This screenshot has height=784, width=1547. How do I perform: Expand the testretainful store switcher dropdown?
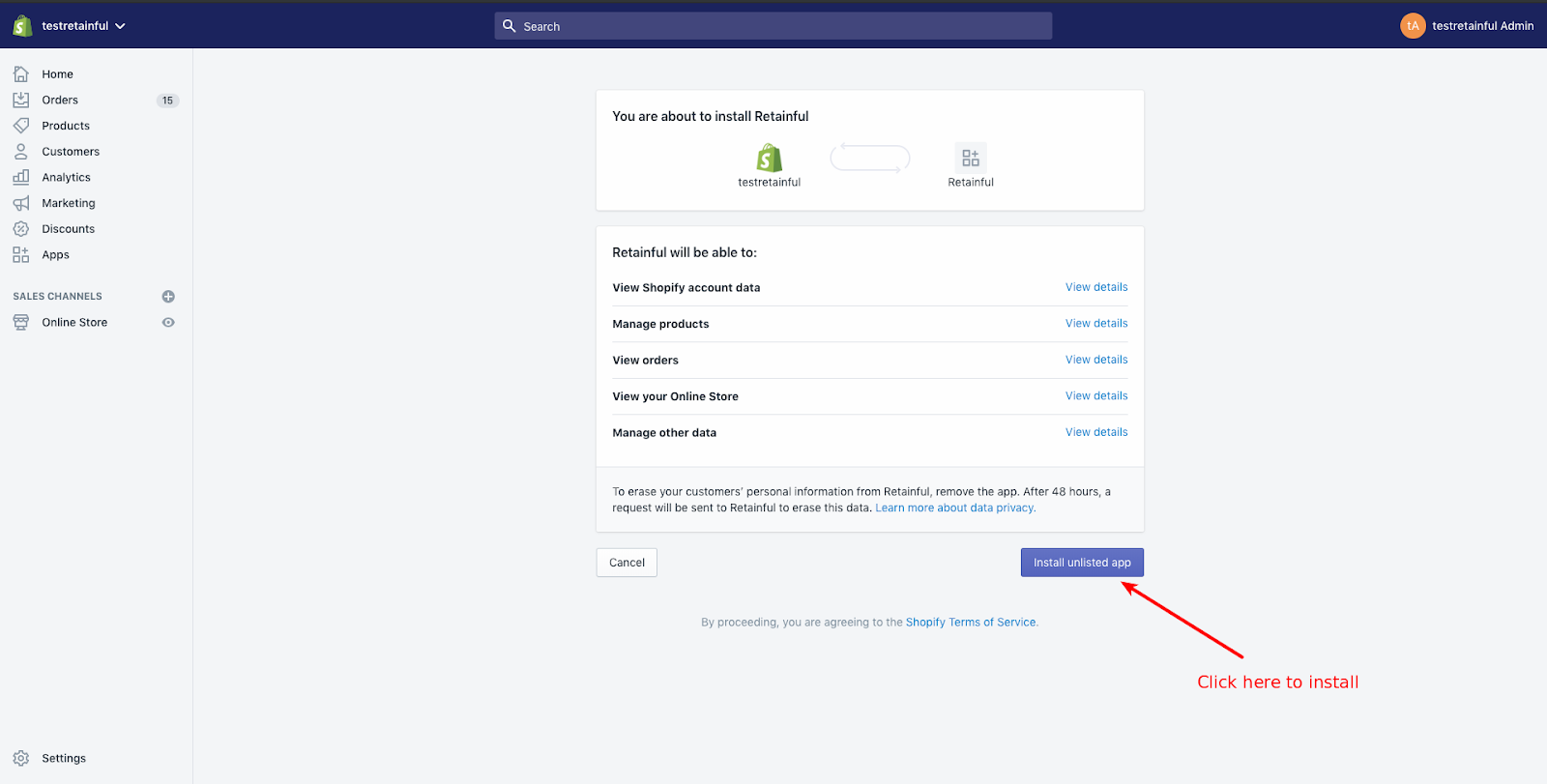[x=120, y=26]
